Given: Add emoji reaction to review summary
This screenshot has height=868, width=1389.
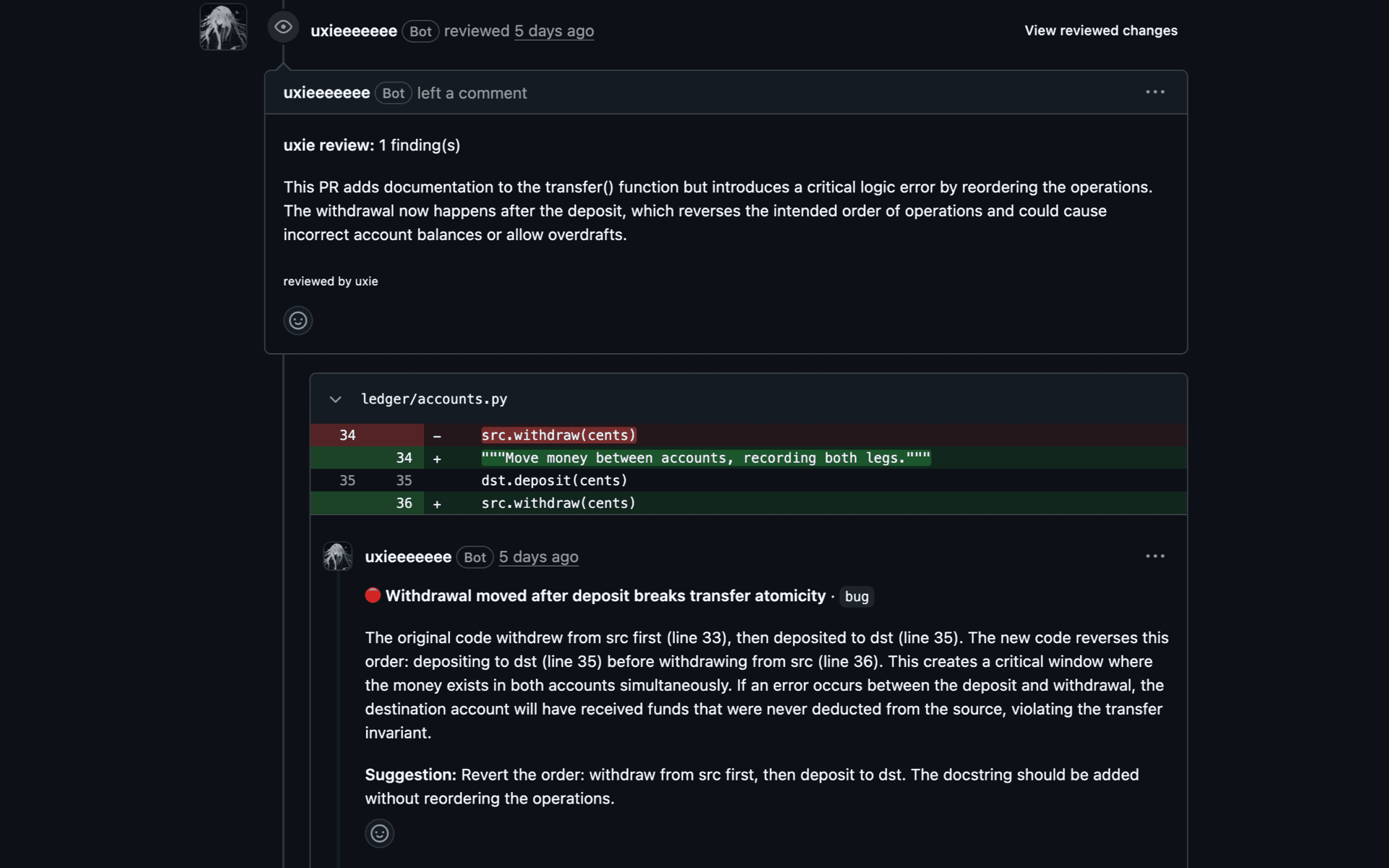Looking at the screenshot, I should click(x=298, y=320).
